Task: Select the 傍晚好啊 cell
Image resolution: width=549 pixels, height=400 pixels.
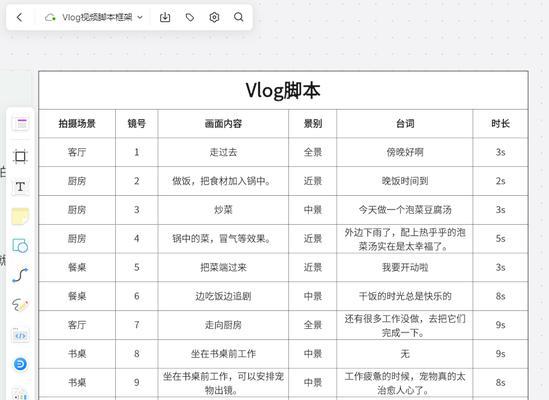Action: click(x=405, y=152)
